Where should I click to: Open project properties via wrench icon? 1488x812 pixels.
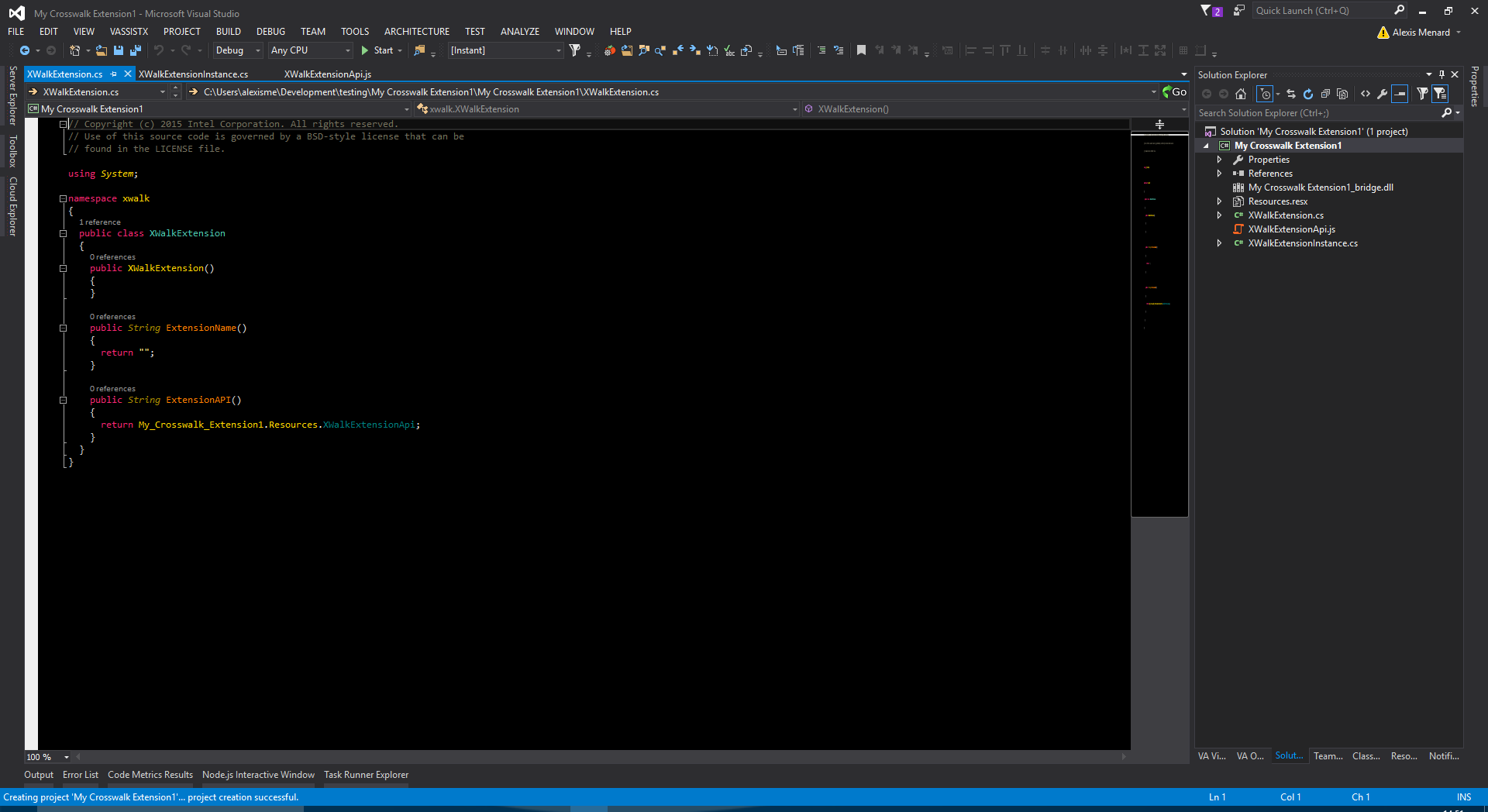pos(1382,94)
